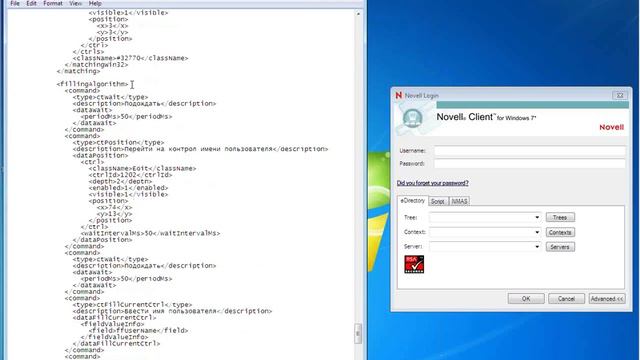The width and height of the screenshot is (640, 360).
Task: Open the Format menu in Notepad
Action: pos(53,3)
